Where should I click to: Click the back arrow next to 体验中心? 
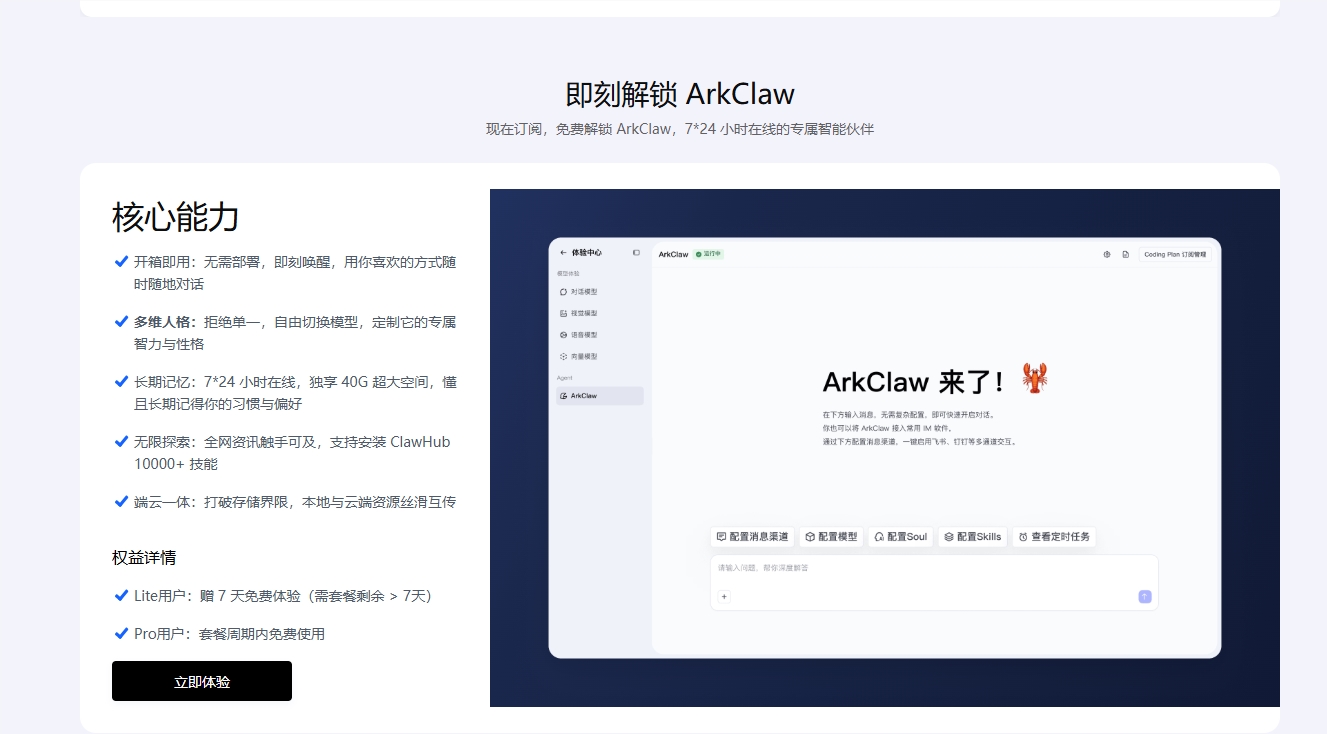(563, 253)
